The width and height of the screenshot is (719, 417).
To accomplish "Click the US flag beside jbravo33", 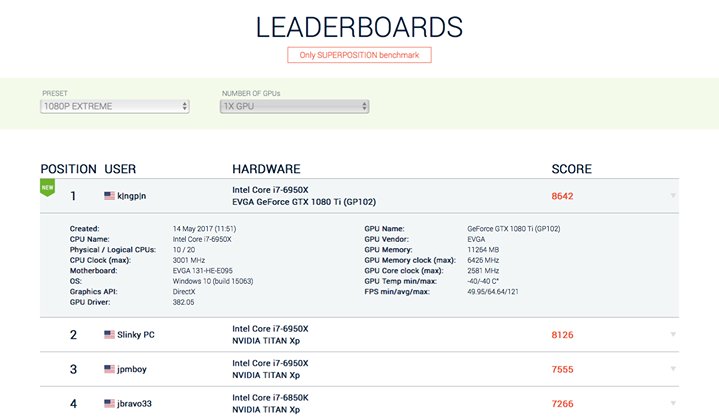I will [x=109, y=403].
